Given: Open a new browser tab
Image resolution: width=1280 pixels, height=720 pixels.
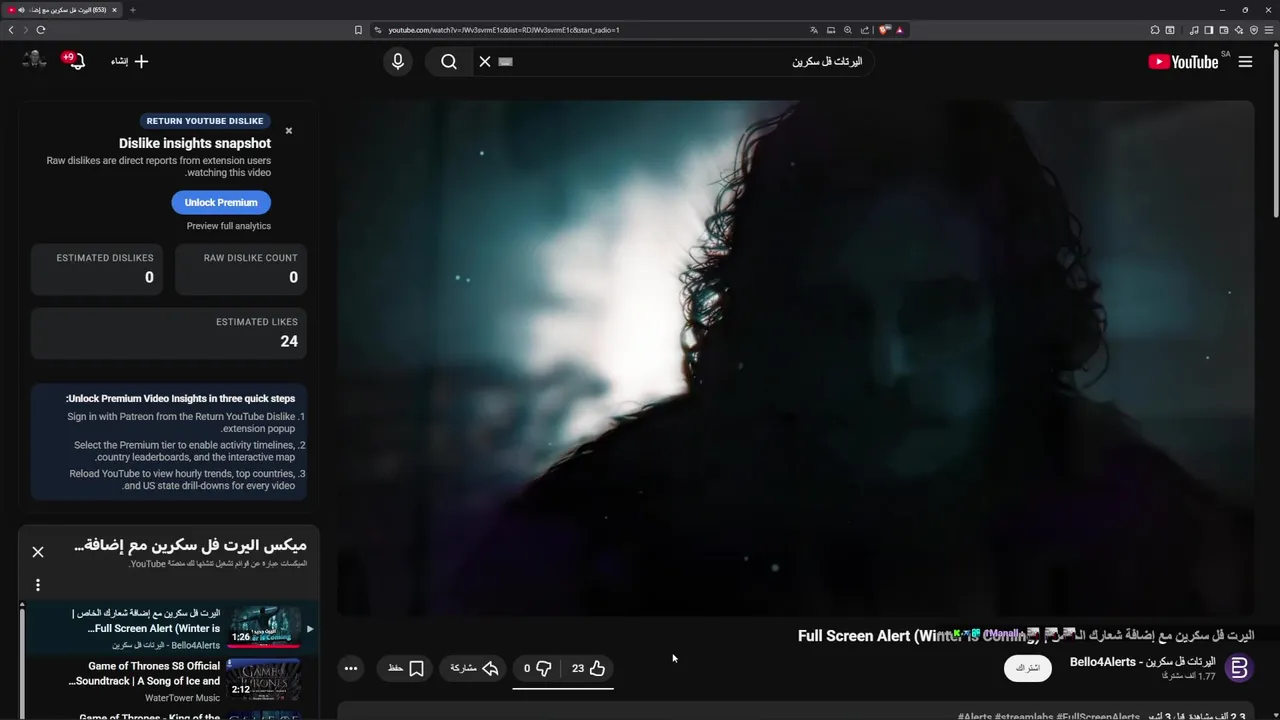Looking at the screenshot, I should click(x=132, y=10).
